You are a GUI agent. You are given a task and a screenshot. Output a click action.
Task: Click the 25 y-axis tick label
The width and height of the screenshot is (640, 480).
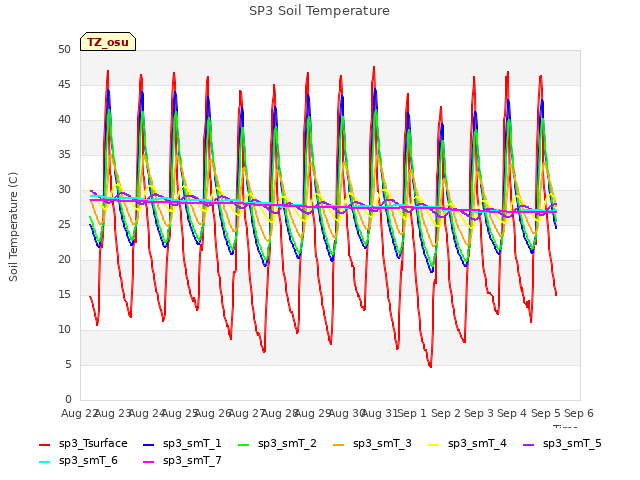point(64,224)
